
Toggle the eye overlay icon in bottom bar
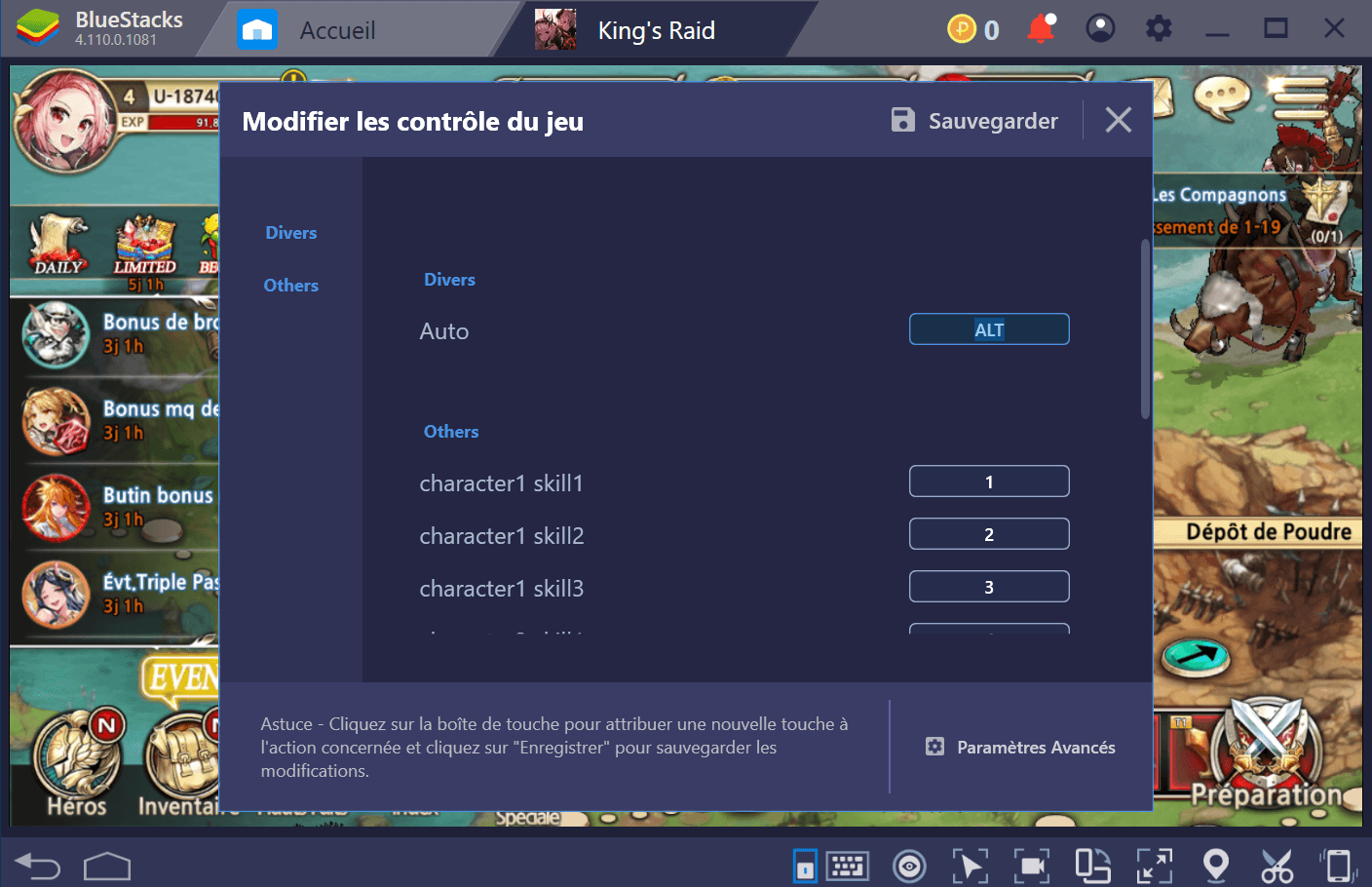909,866
